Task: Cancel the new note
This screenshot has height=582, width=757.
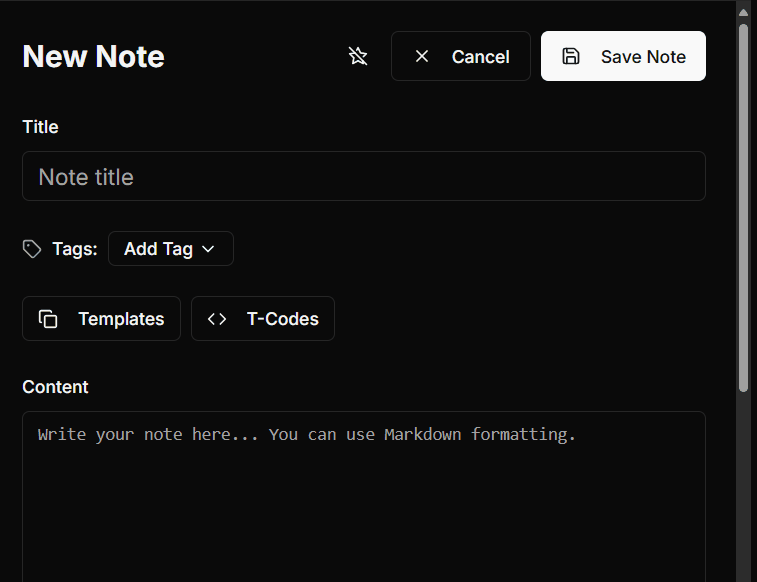Action: tap(461, 56)
